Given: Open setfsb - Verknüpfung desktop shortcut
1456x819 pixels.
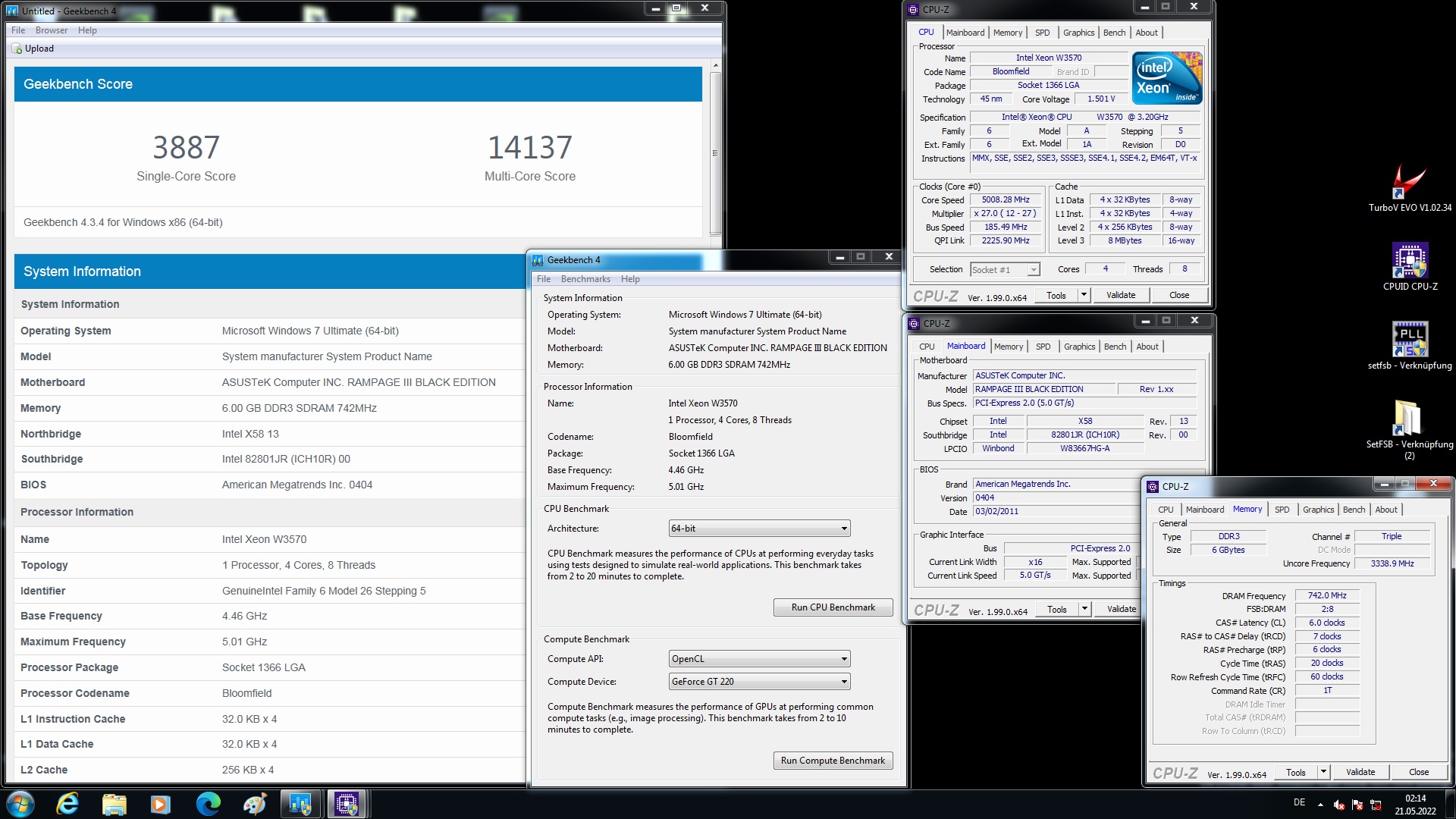Looking at the screenshot, I should tap(1410, 346).
